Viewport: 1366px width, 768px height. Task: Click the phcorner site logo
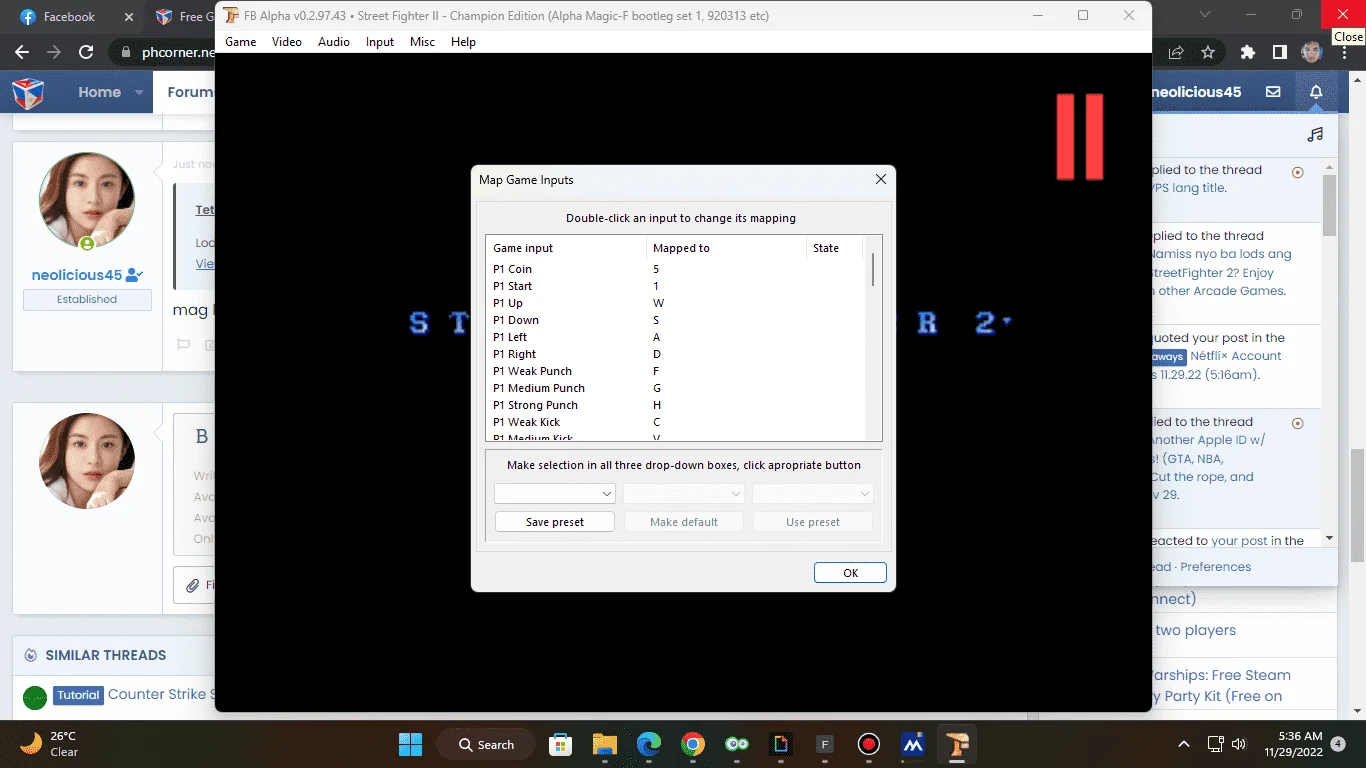[28, 93]
